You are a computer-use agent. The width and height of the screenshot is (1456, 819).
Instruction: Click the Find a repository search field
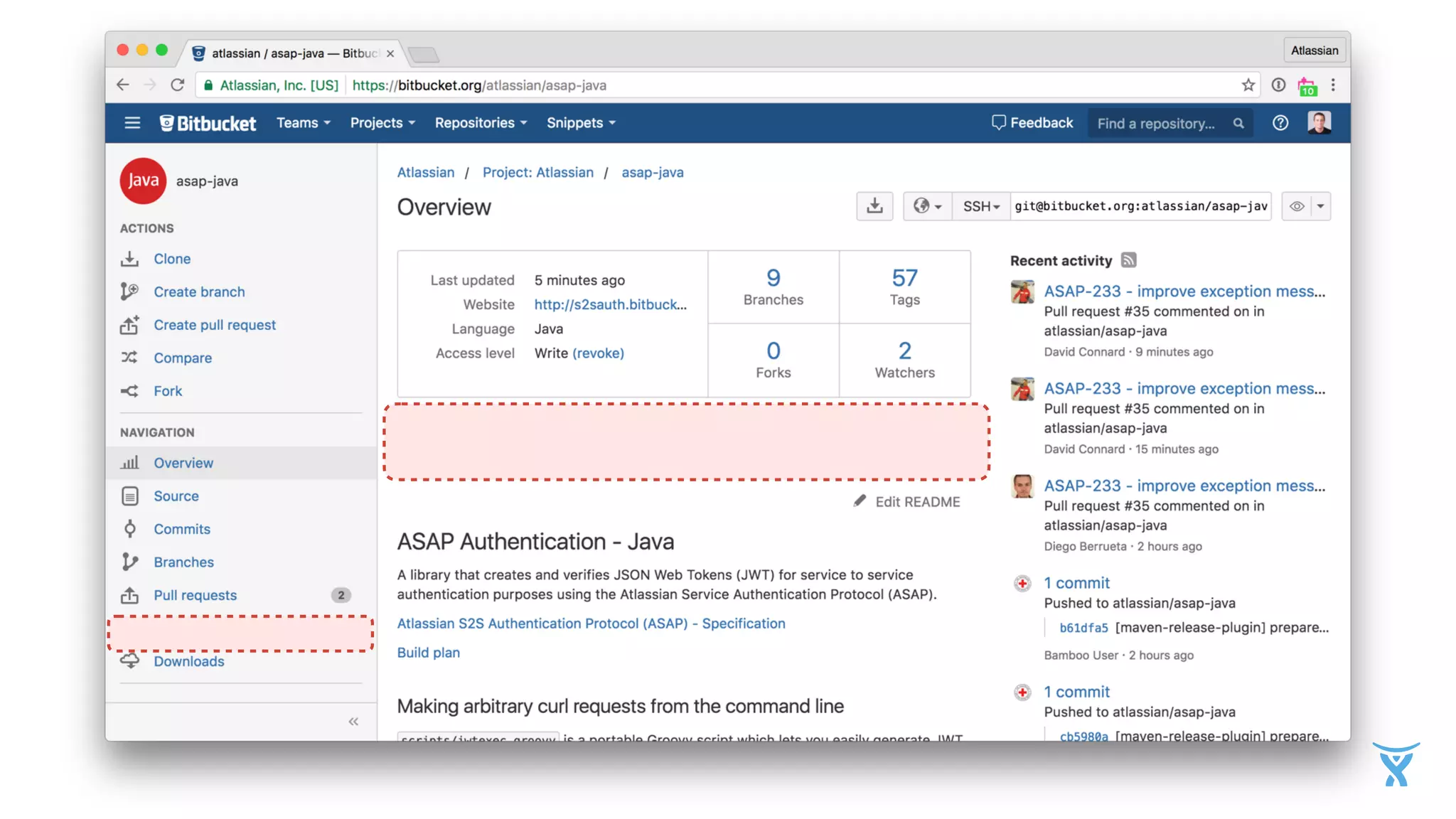[x=1169, y=123]
